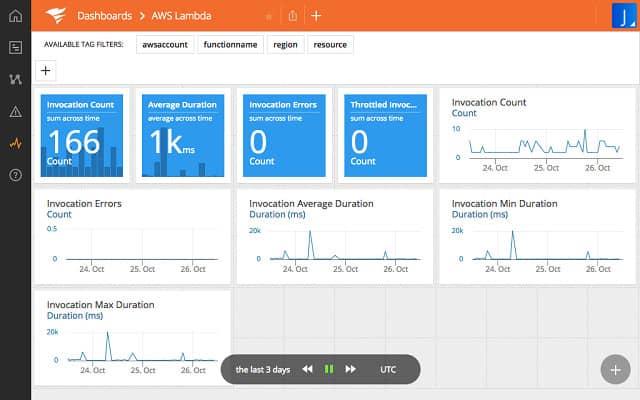Click the Invocation Errors chart title

(x=84, y=204)
